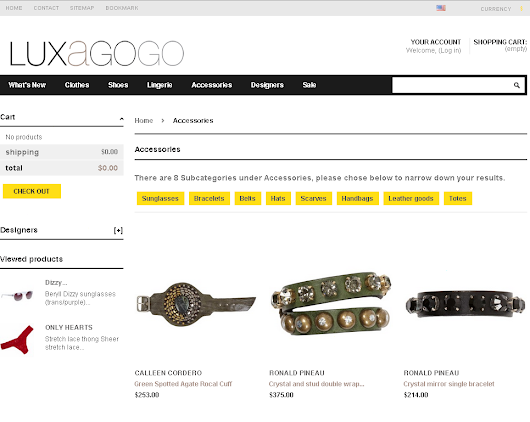Open the Lingerie menu item

point(160,85)
